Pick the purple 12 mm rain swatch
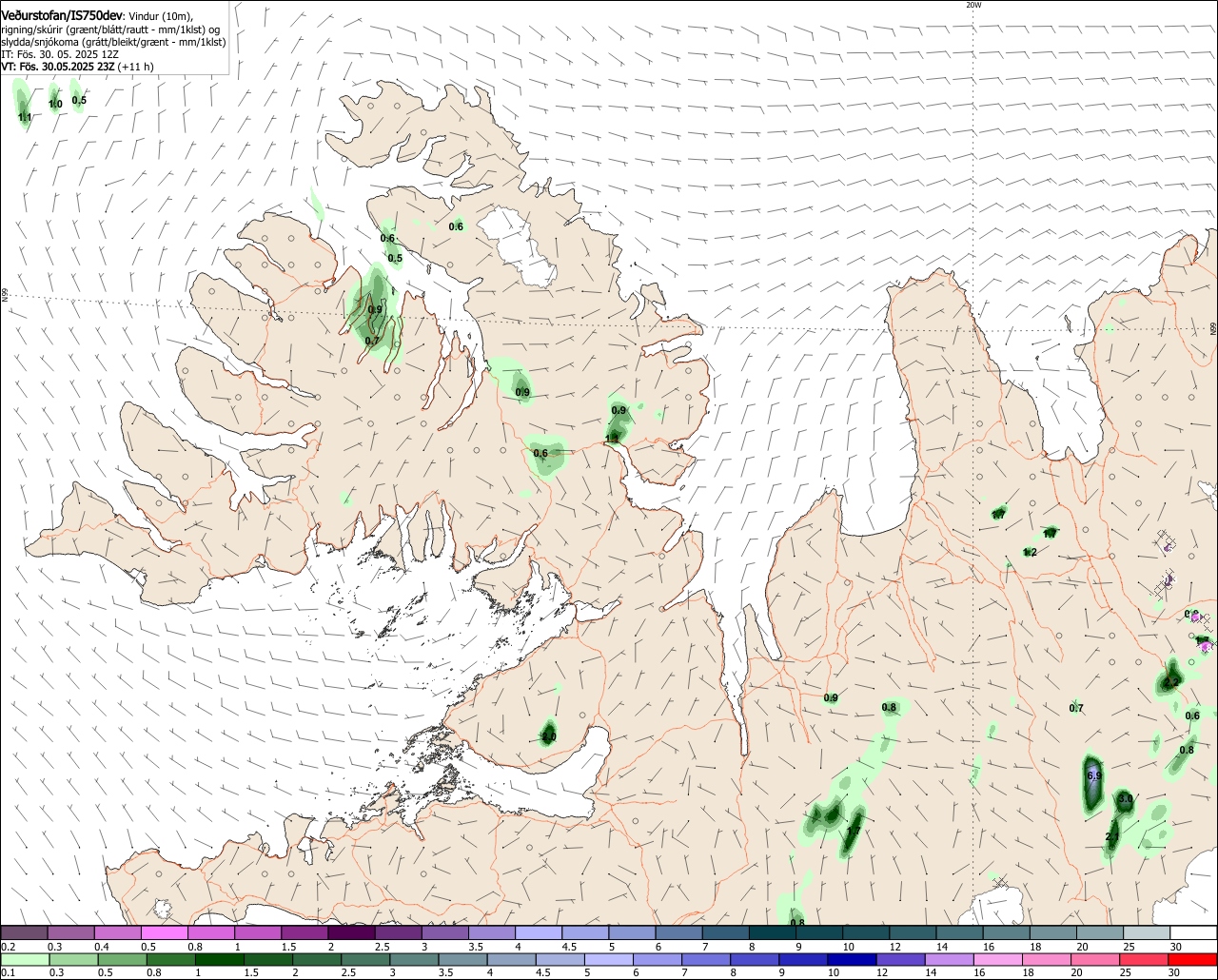The height and width of the screenshot is (980, 1218). click(901, 959)
